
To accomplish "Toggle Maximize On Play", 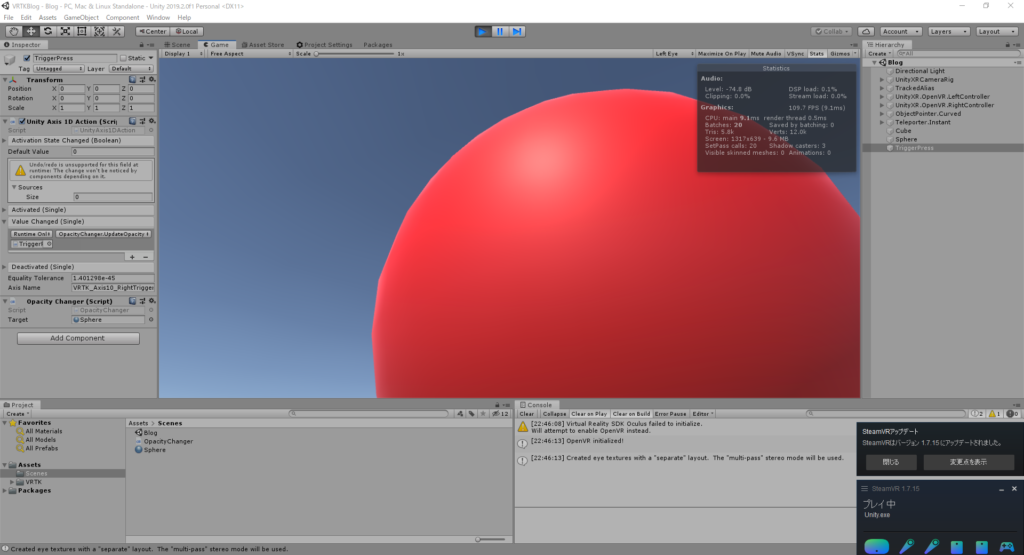I will point(722,54).
